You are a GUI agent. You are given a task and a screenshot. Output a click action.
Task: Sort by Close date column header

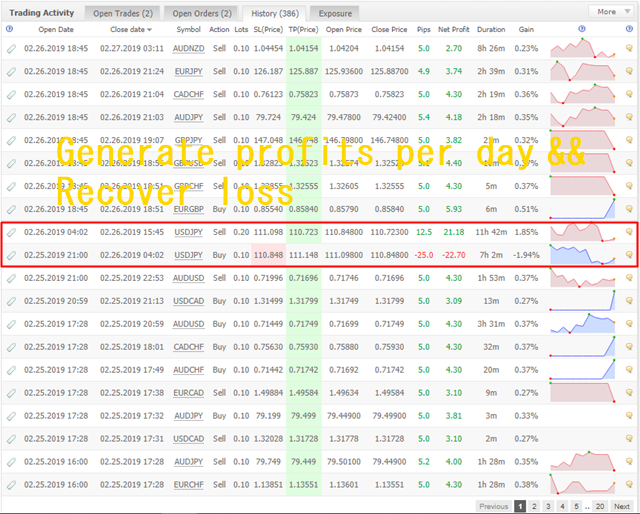(x=131, y=29)
